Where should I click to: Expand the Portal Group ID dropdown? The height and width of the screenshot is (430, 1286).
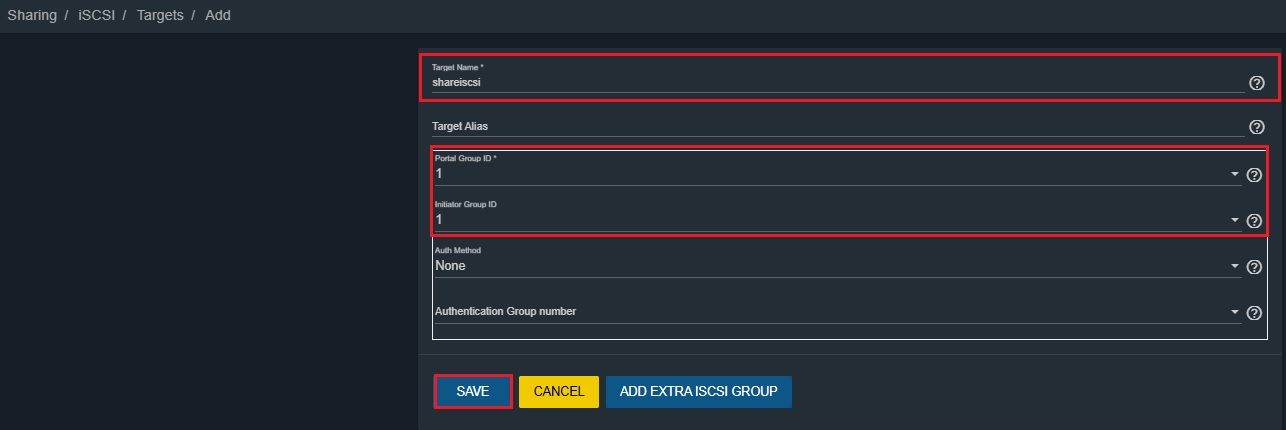(x=1235, y=175)
